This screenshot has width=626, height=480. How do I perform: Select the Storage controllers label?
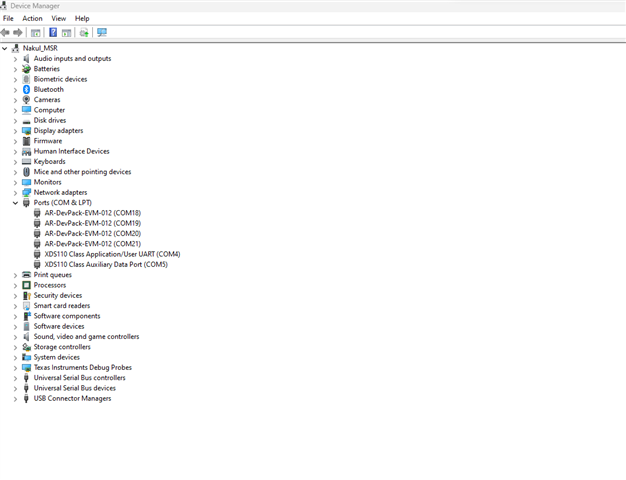pos(62,347)
